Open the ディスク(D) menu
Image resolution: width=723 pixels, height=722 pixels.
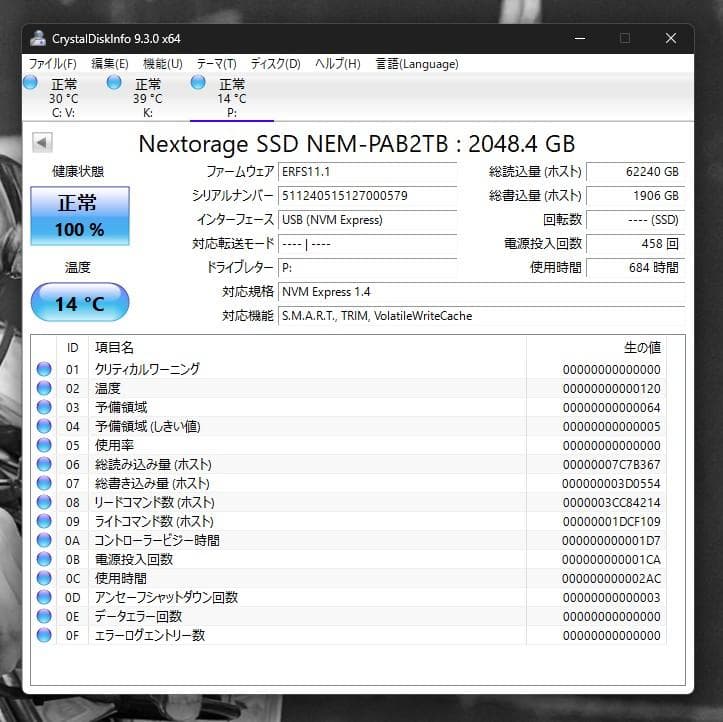coord(276,64)
